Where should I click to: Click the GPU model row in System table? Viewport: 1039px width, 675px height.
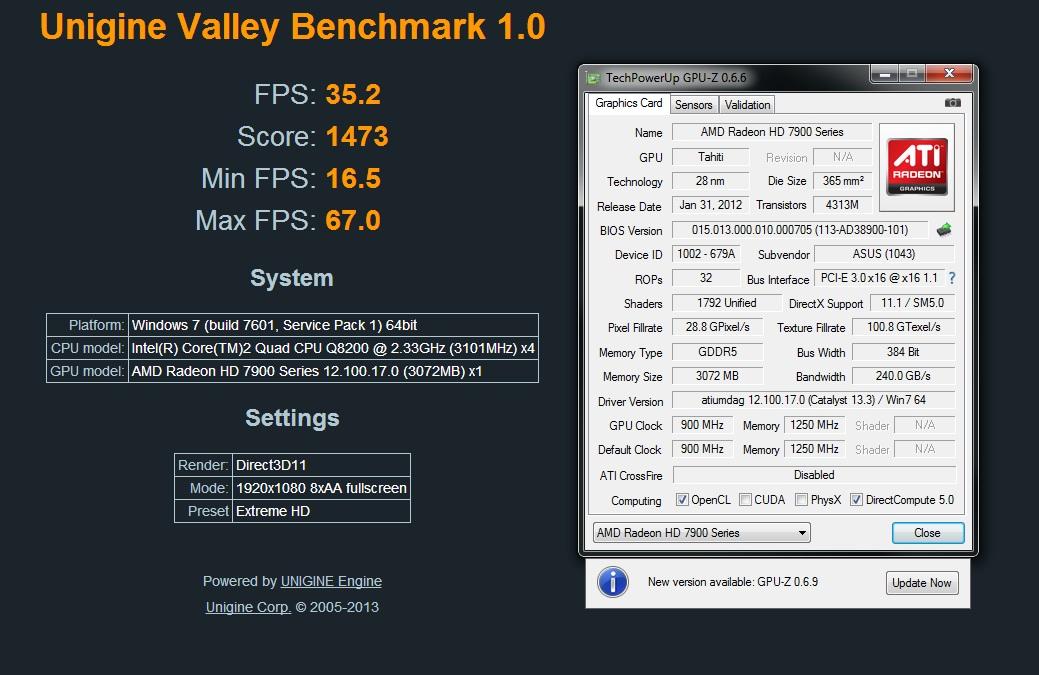point(292,371)
